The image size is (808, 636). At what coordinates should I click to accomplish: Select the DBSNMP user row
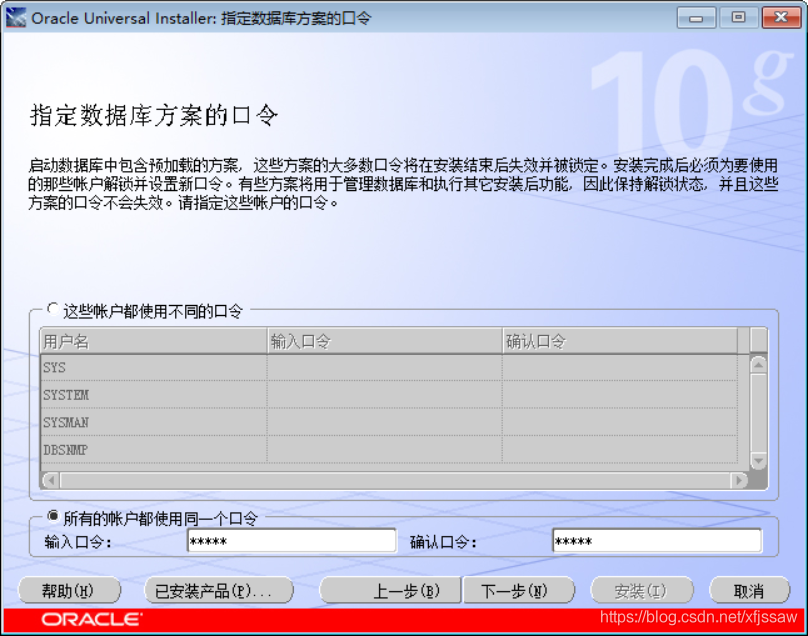(389, 449)
